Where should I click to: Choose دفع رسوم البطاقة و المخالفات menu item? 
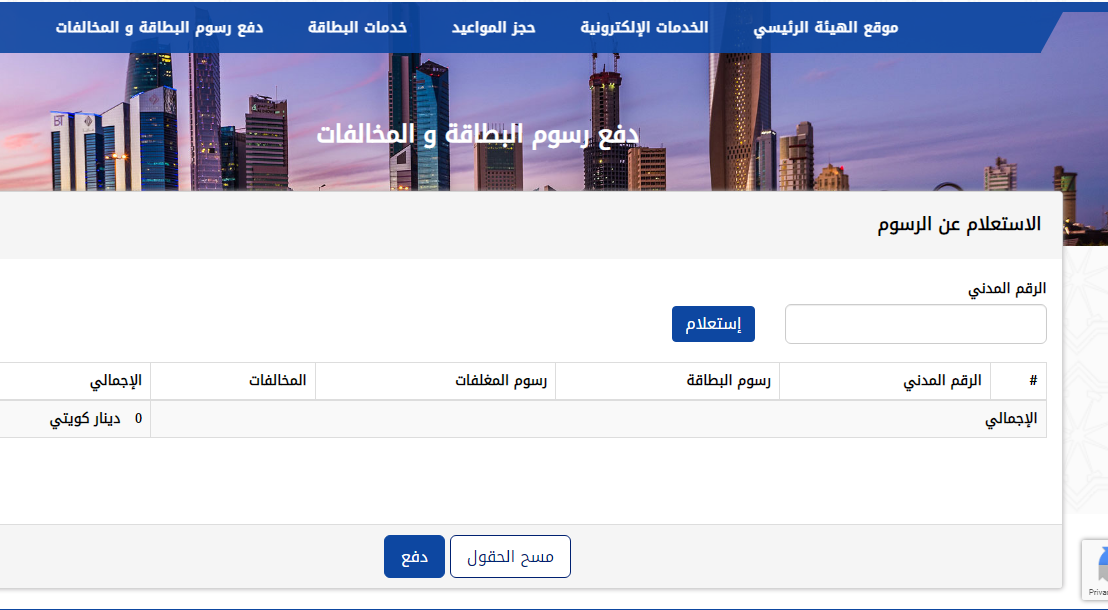tap(159, 27)
